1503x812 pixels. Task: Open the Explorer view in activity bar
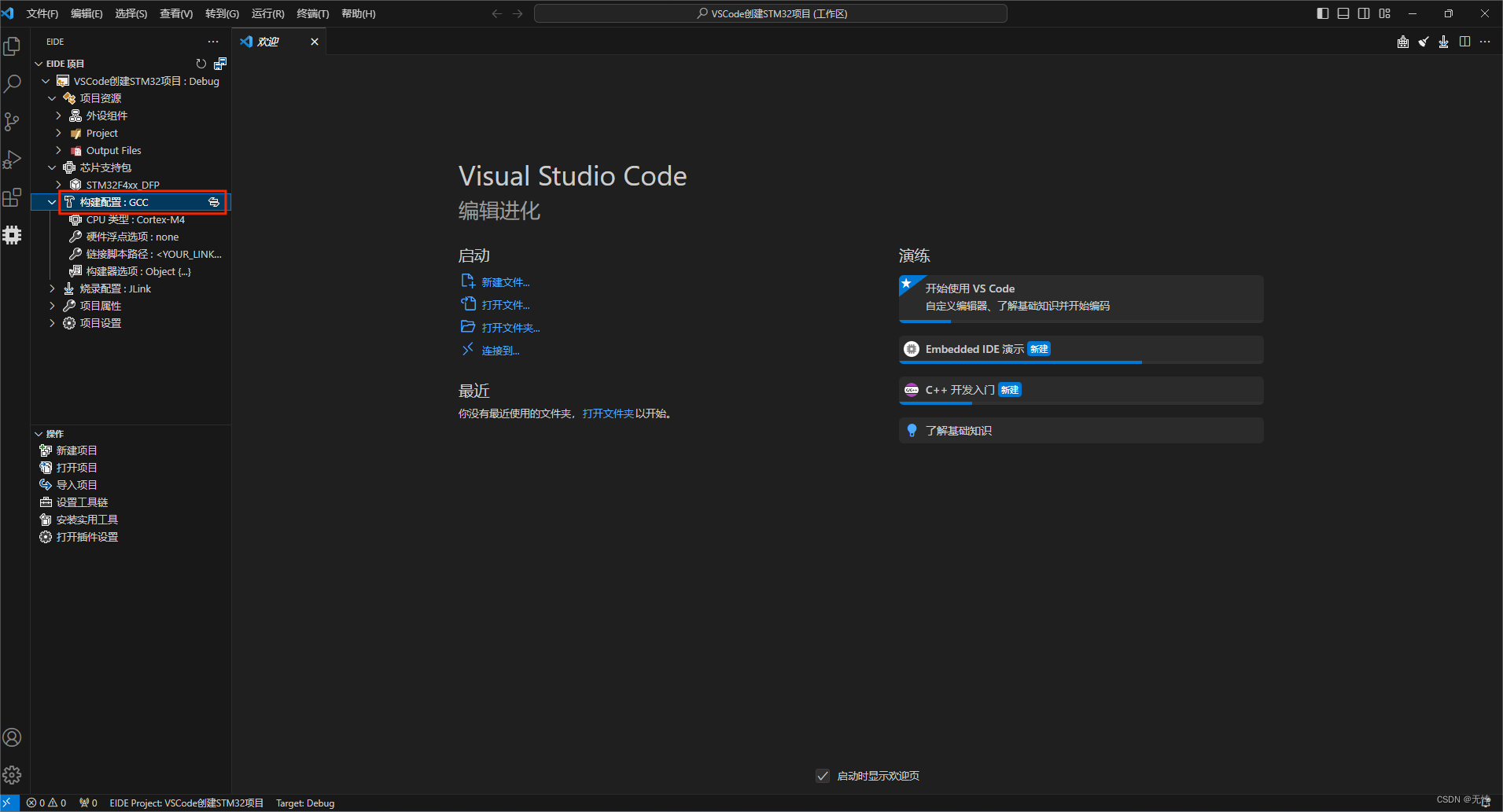(x=12, y=47)
